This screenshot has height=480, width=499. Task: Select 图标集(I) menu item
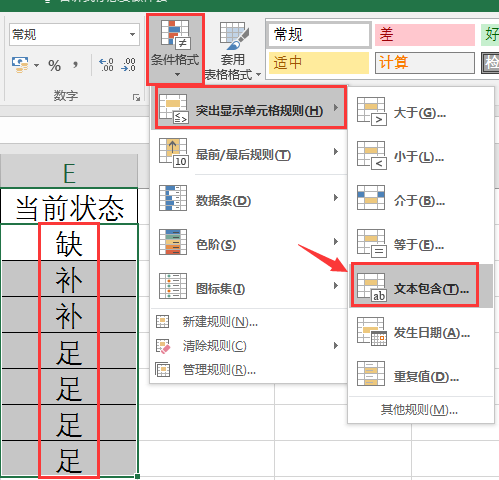[248, 287]
